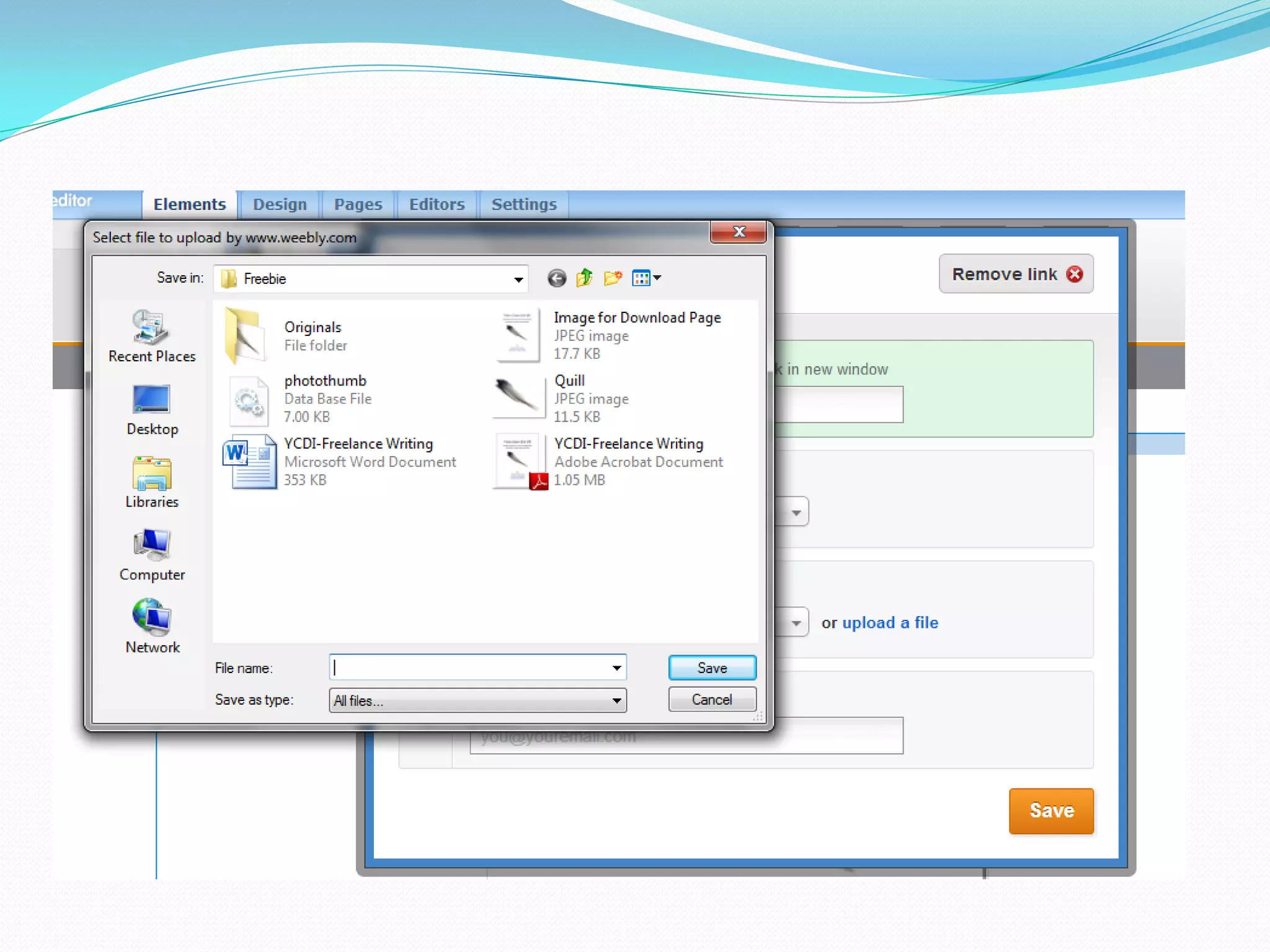
Task: Open the View Menu icon dropdown
Action: (x=647, y=278)
